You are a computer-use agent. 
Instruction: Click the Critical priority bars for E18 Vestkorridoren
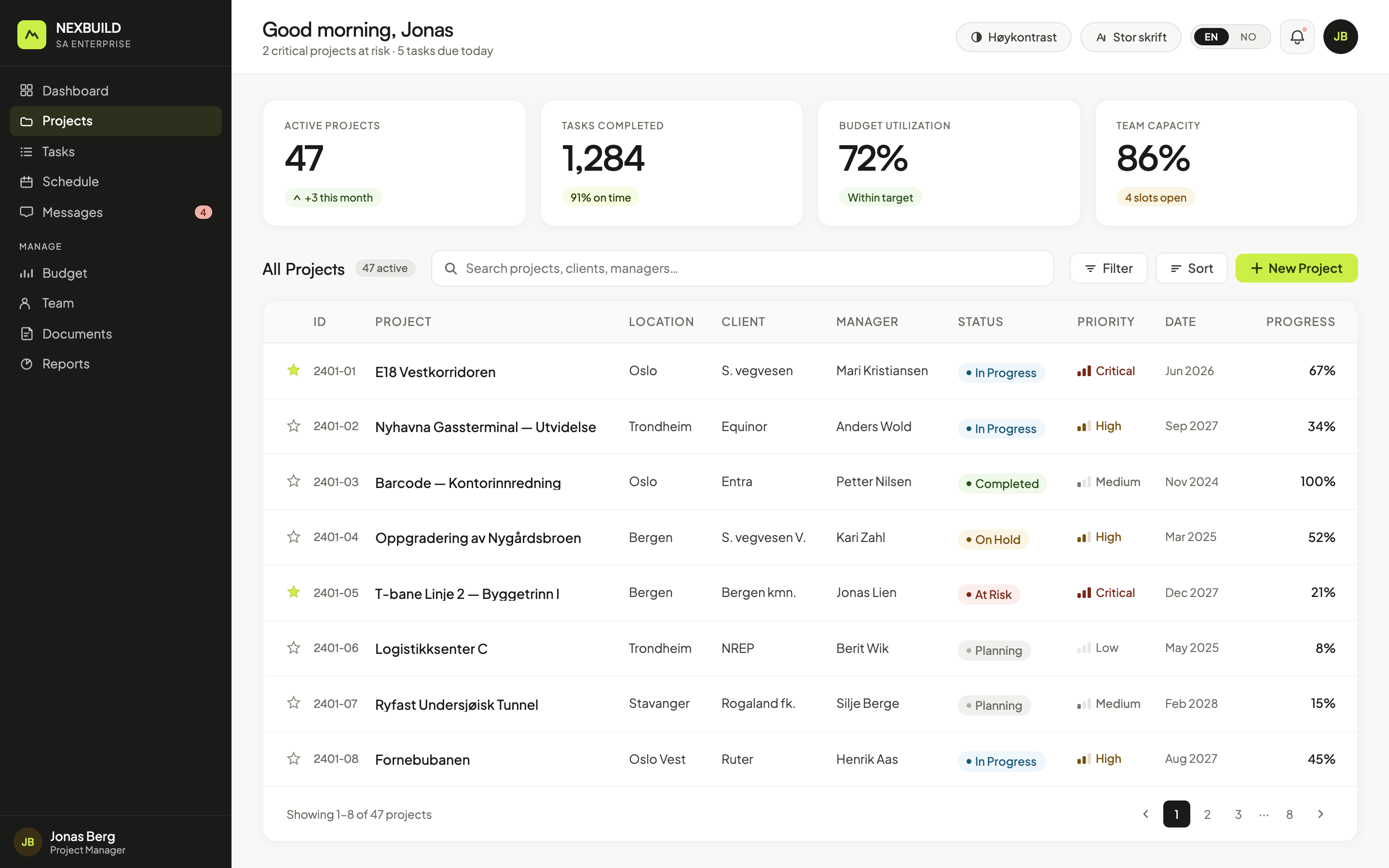[1084, 371]
